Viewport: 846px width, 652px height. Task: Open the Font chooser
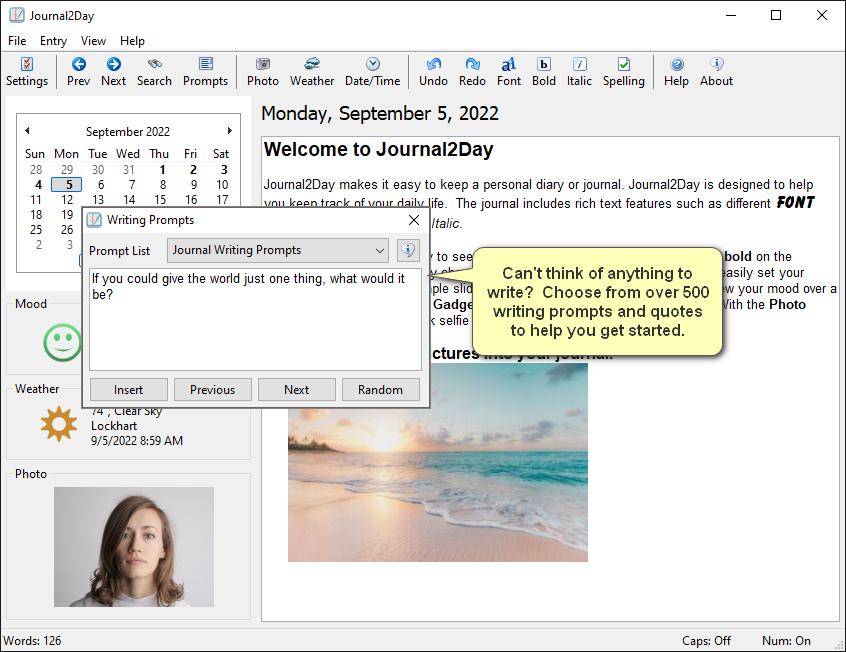pos(509,72)
